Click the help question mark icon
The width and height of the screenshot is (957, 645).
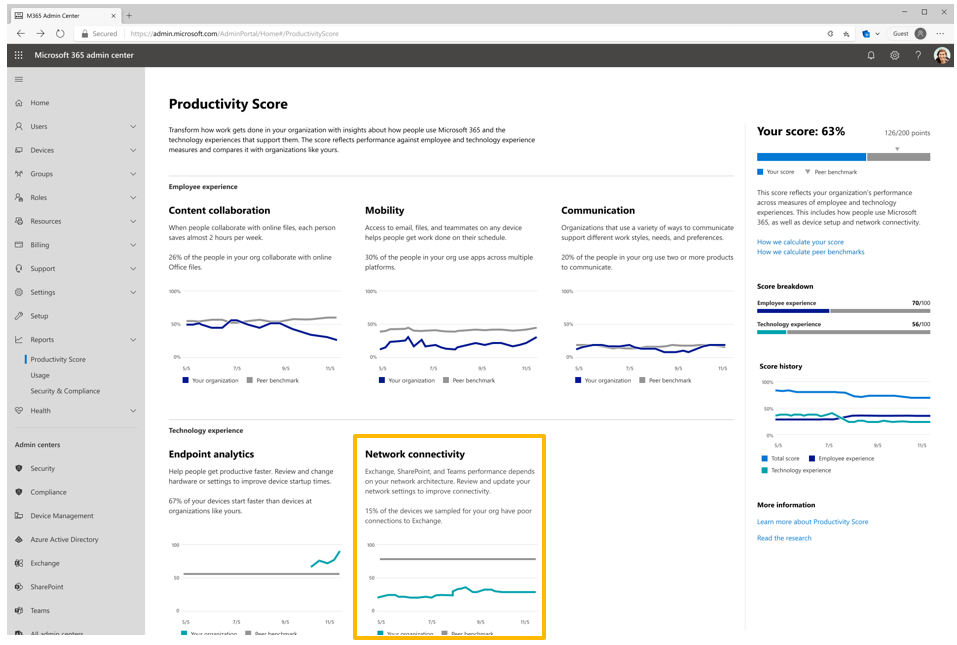[918, 55]
